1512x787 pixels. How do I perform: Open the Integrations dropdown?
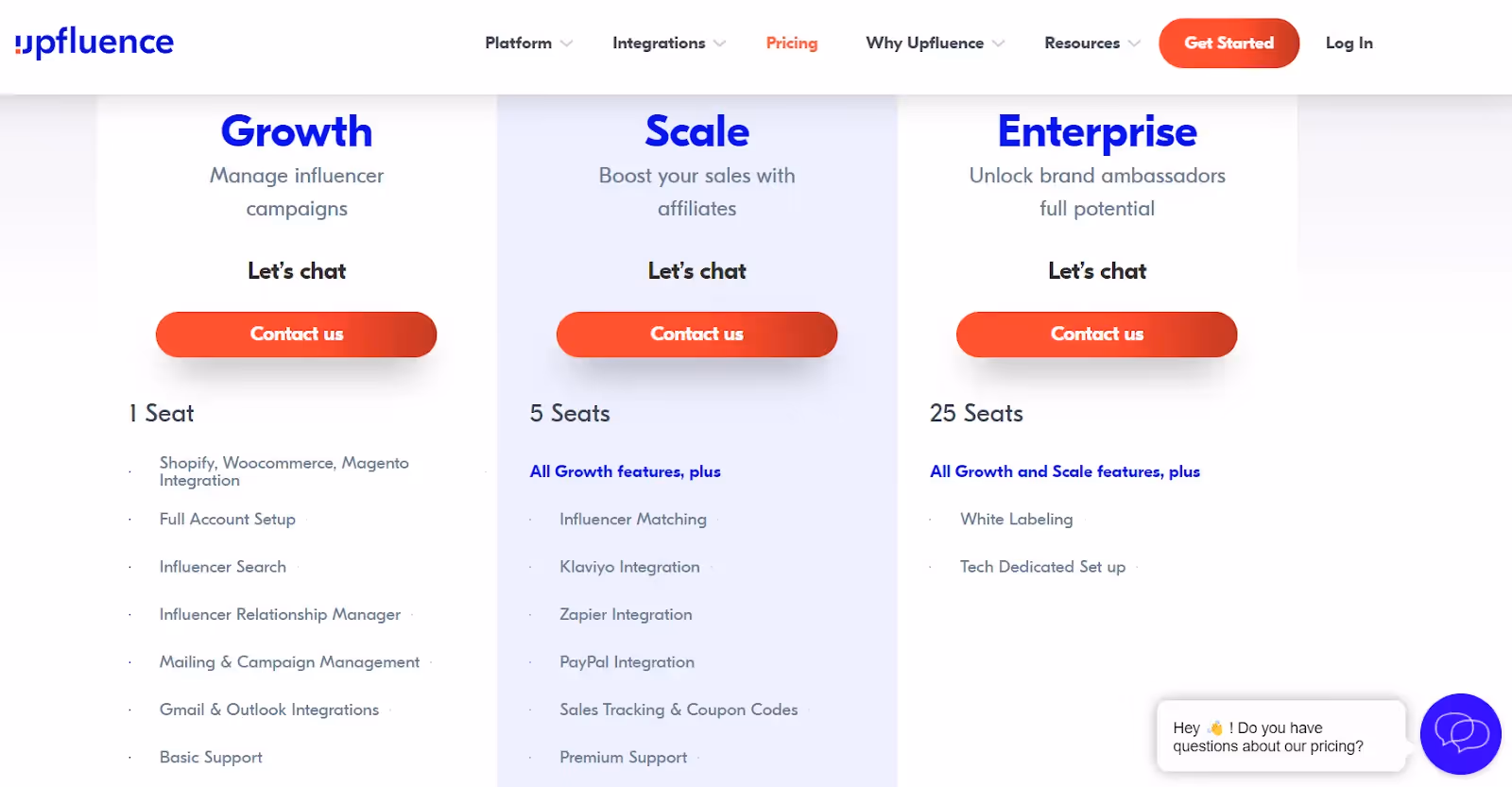pyautogui.click(x=666, y=43)
